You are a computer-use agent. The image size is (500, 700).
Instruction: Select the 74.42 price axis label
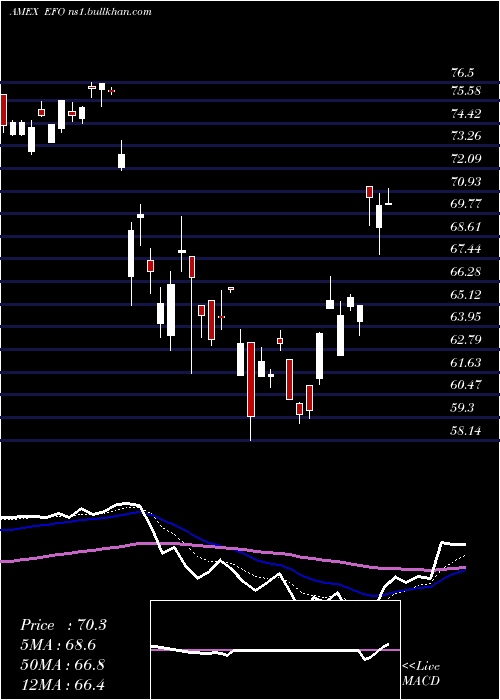point(466,114)
